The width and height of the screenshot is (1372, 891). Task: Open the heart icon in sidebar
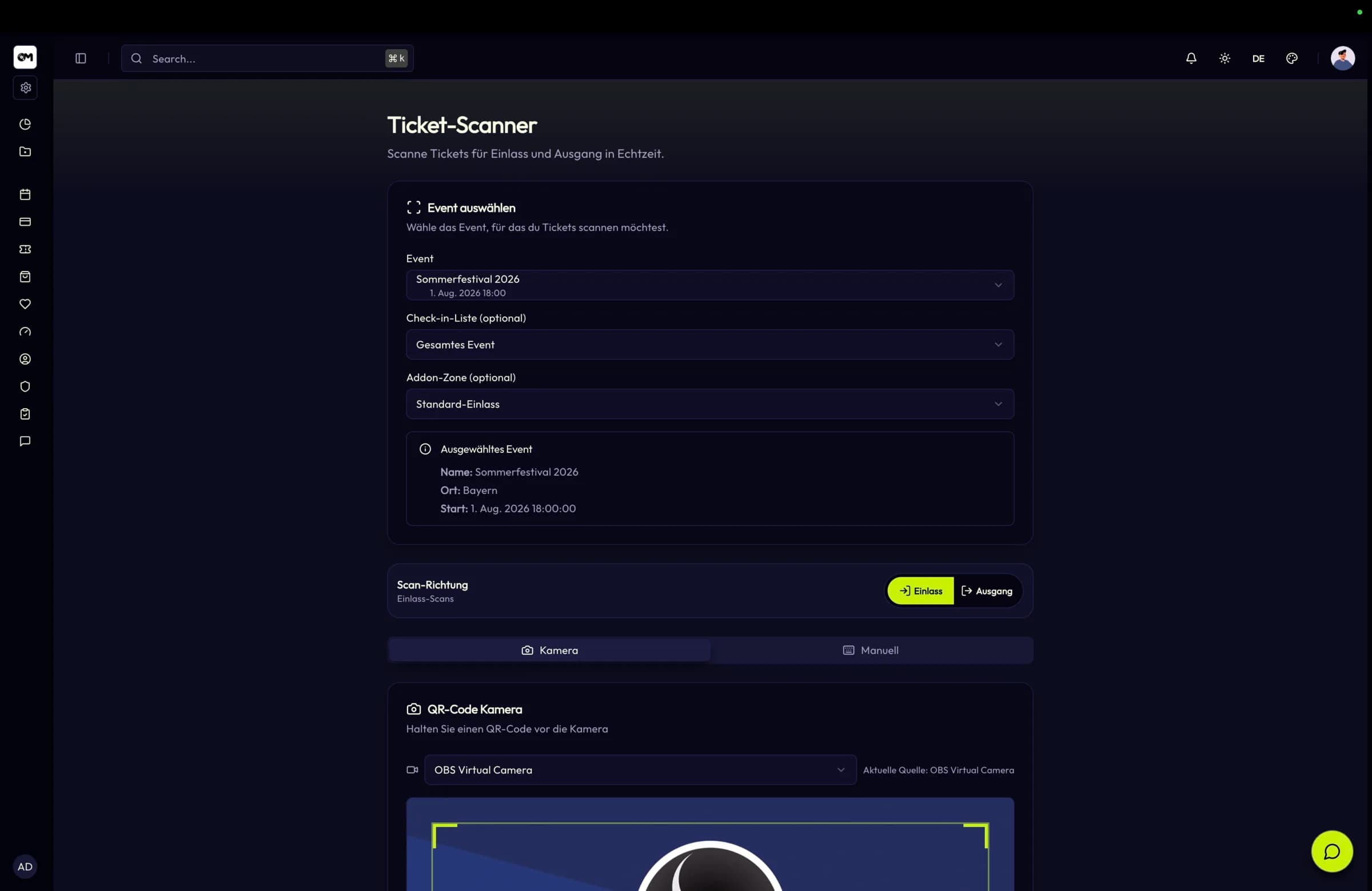click(25, 303)
